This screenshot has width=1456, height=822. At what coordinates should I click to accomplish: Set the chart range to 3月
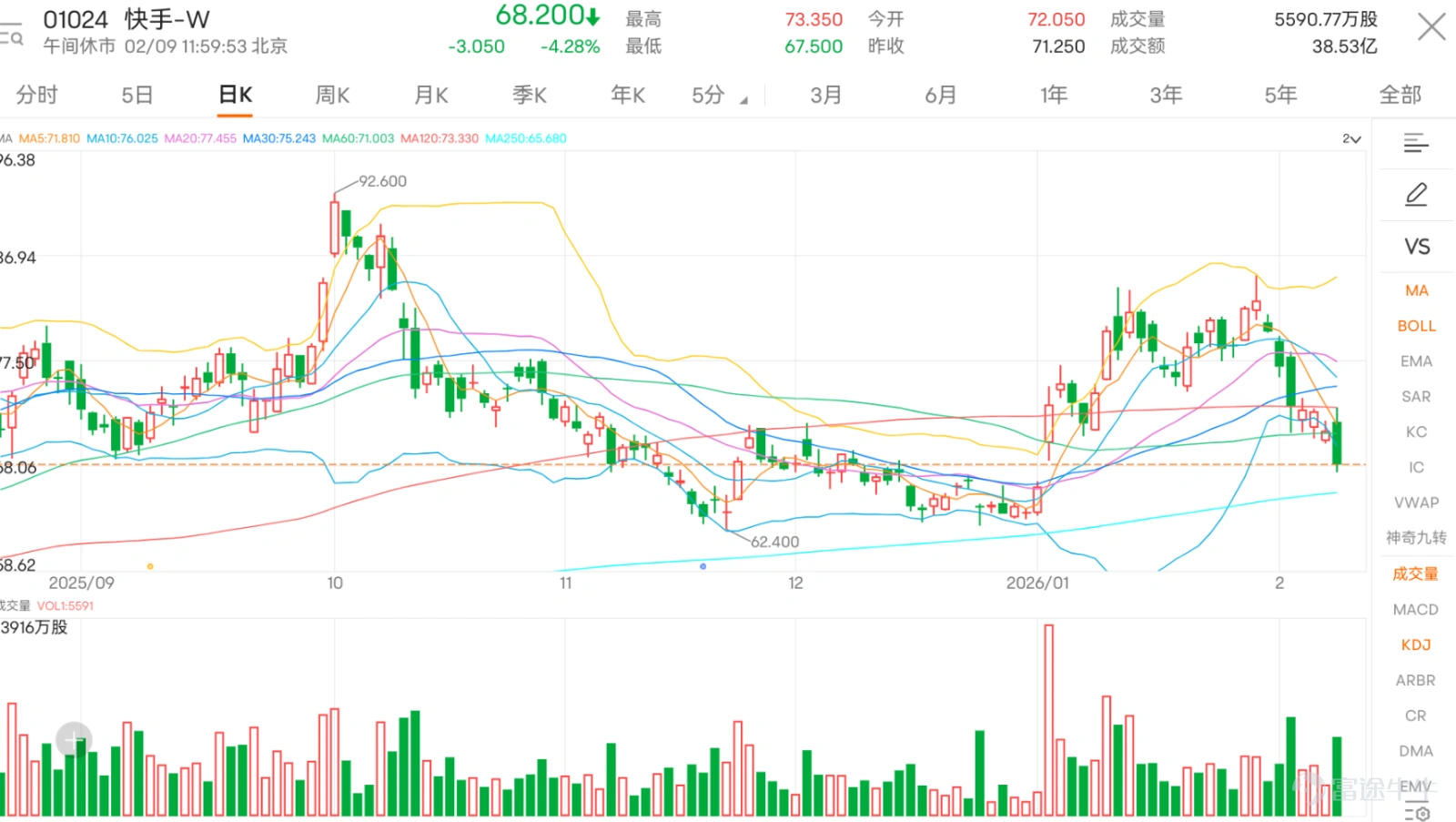[826, 95]
